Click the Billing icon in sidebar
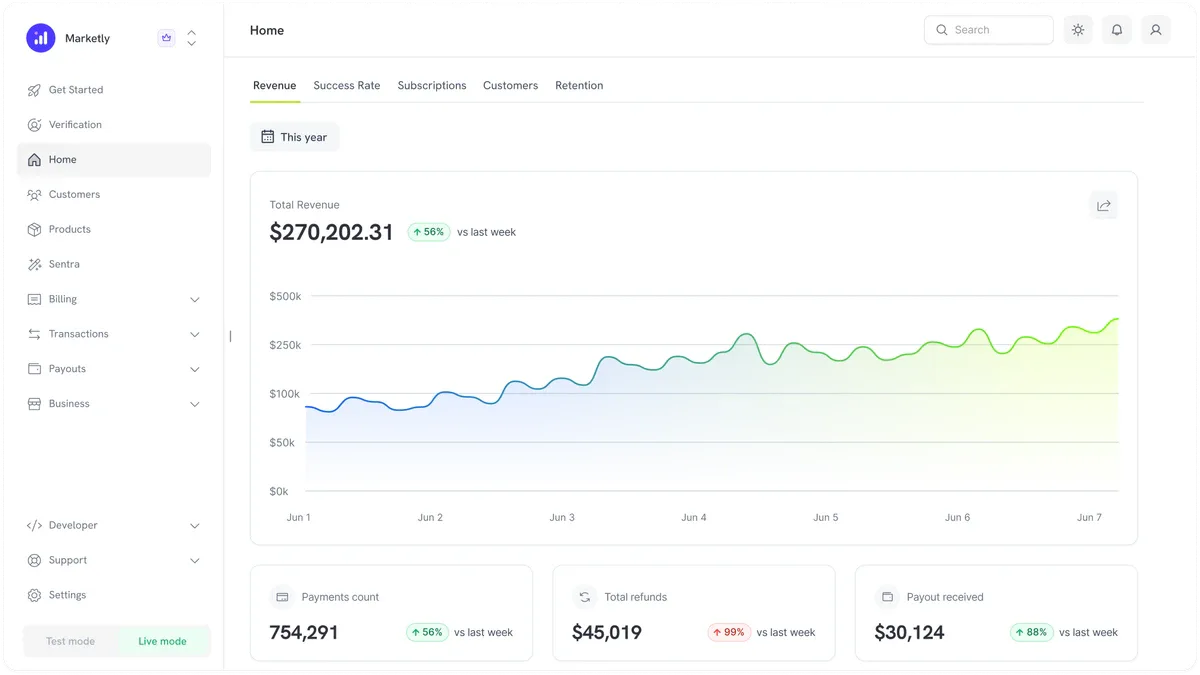 [x=34, y=299]
